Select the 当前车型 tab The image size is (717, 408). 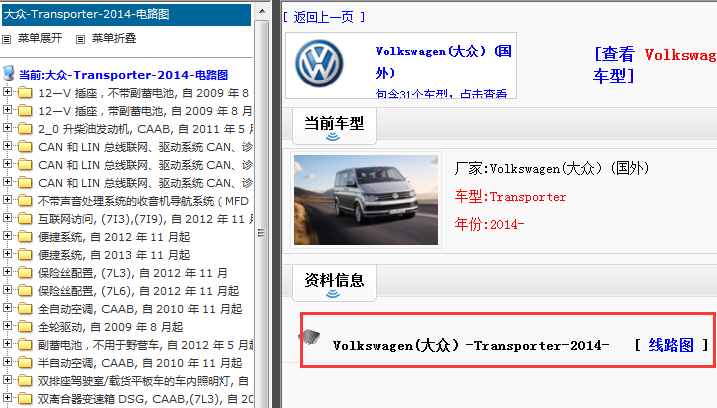coord(334,126)
